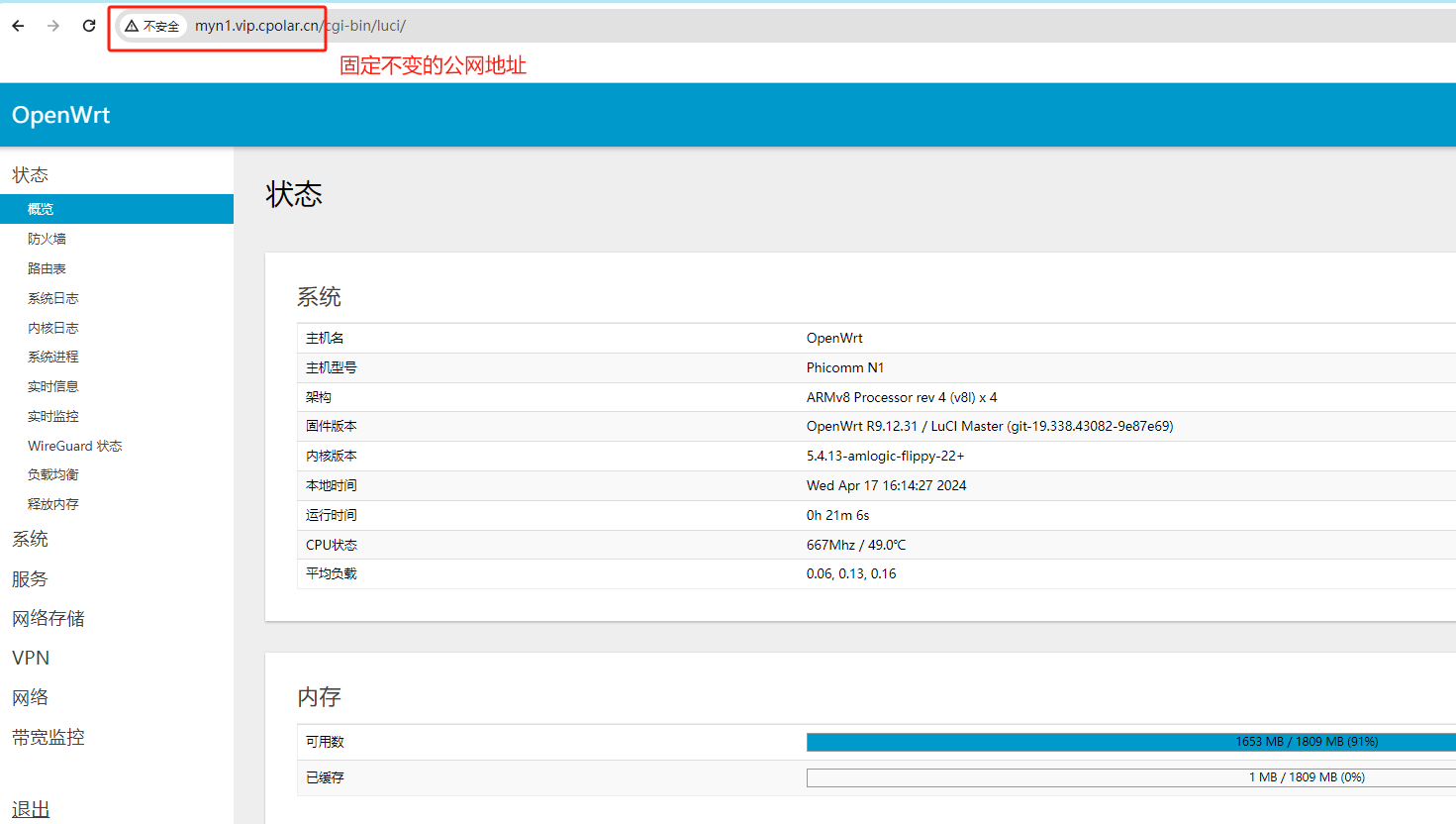This screenshot has width=1456, height=824.
Task: Open the 防火墙 status page
Action: coord(47,239)
